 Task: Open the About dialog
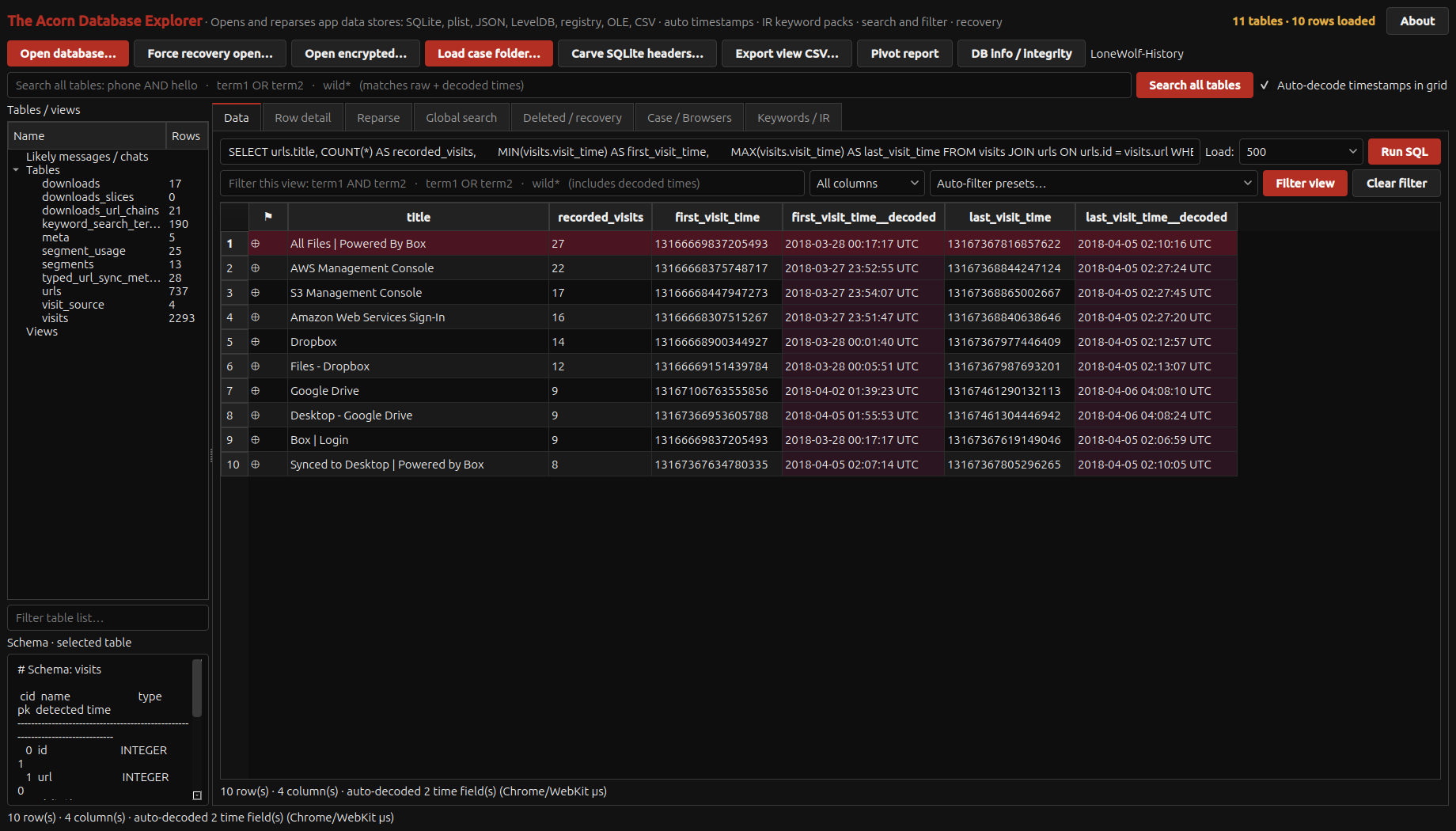[x=1416, y=21]
